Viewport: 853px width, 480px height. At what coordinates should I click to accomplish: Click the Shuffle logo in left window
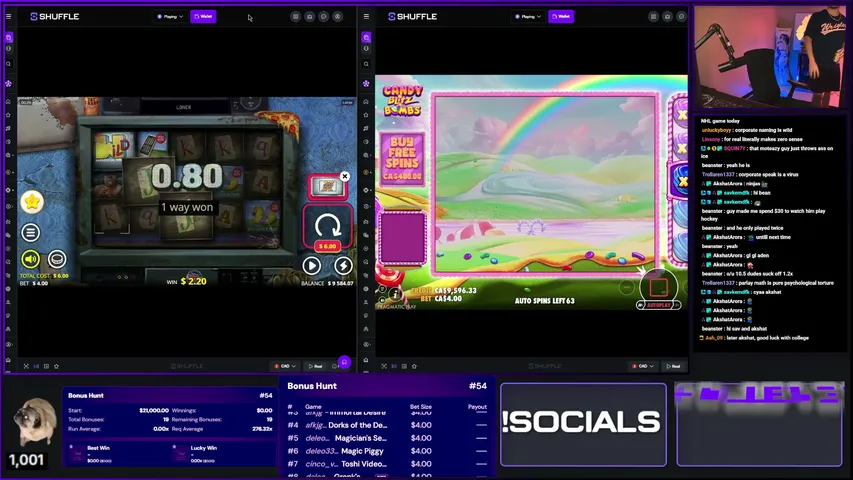(x=54, y=16)
